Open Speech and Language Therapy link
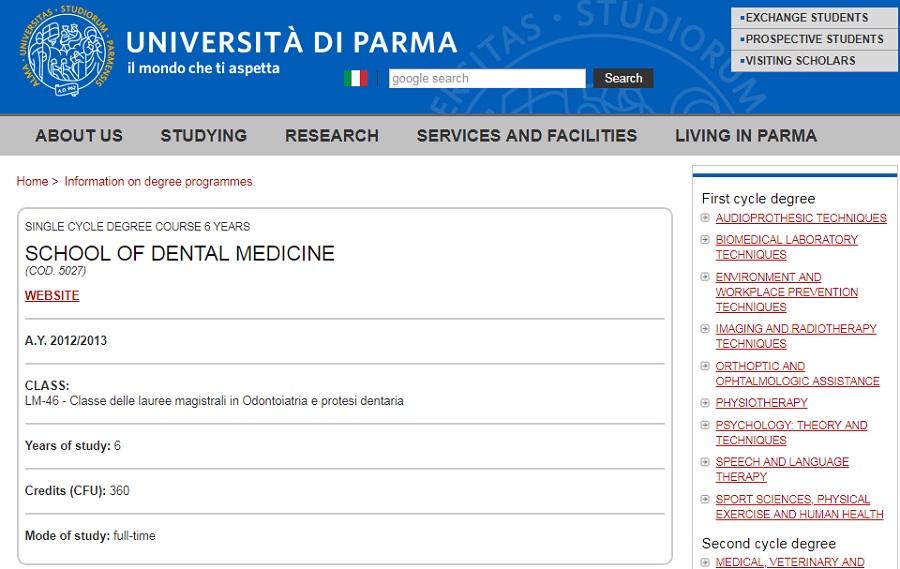This screenshot has width=900, height=569. click(x=782, y=469)
